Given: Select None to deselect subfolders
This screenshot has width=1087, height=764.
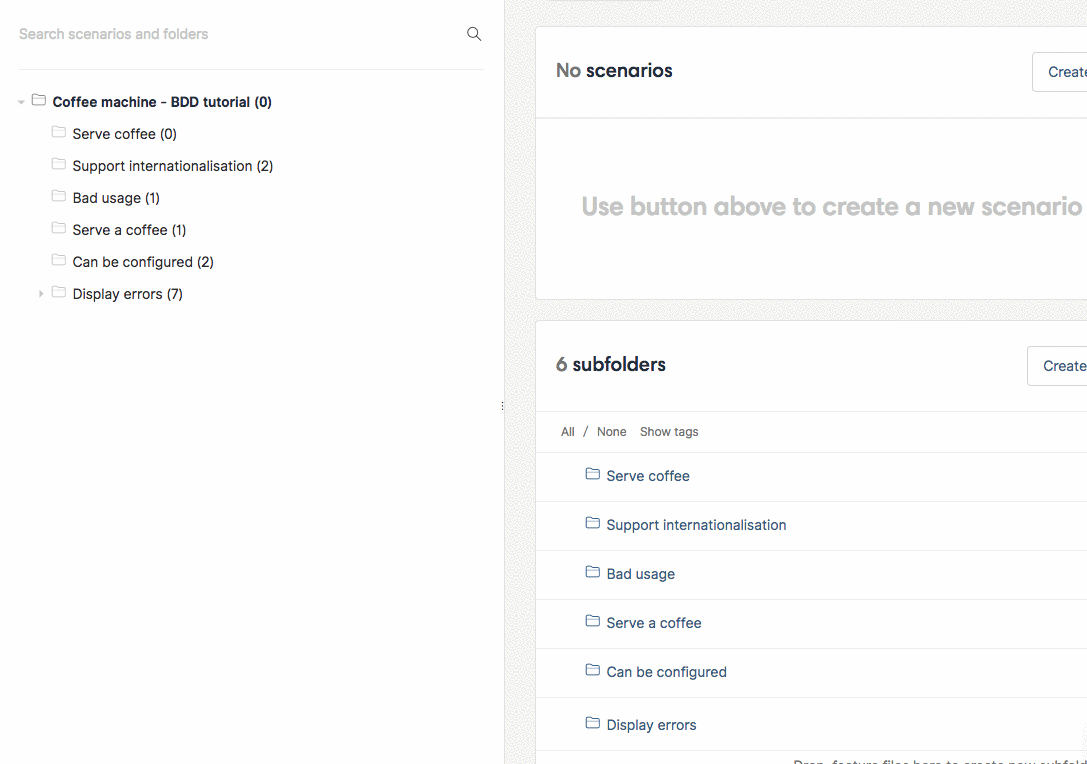Looking at the screenshot, I should [x=611, y=432].
